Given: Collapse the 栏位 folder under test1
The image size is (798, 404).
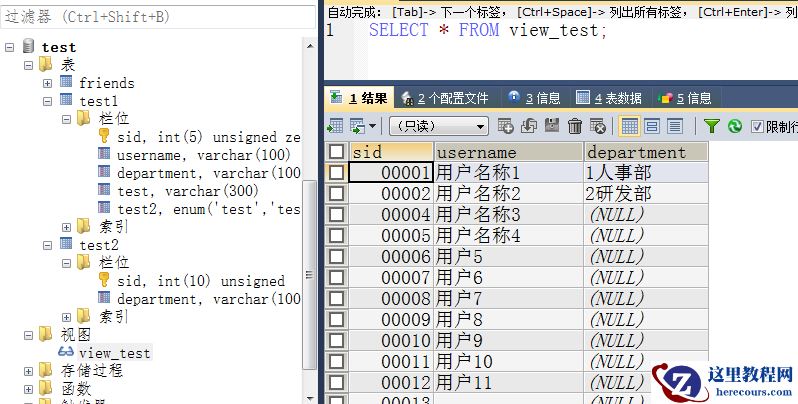Looking at the screenshot, I should point(66,120).
